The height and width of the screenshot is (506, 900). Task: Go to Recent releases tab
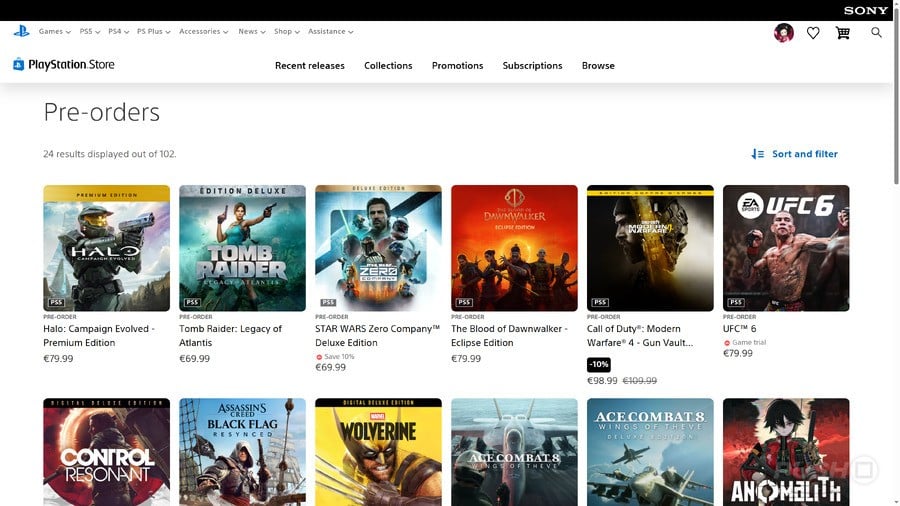pyautogui.click(x=309, y=65)
